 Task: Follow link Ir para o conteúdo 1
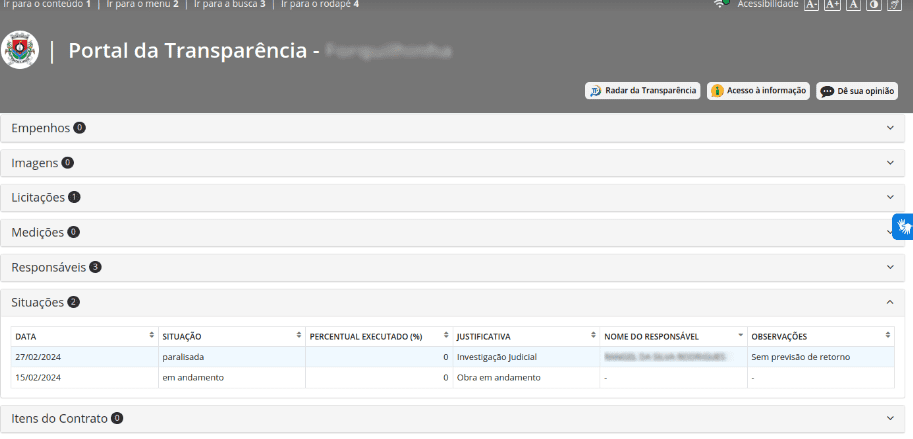[x=47, y=4]
